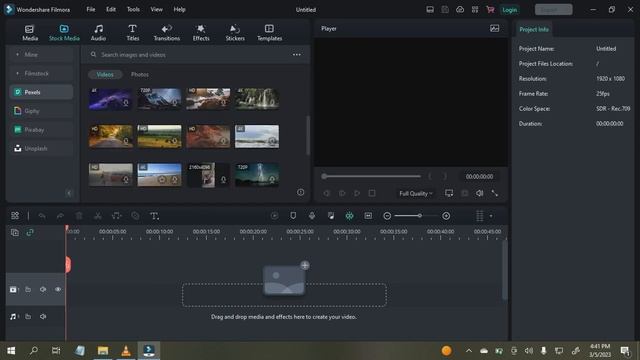Open Windows Start menu

(x=11, y=351)
